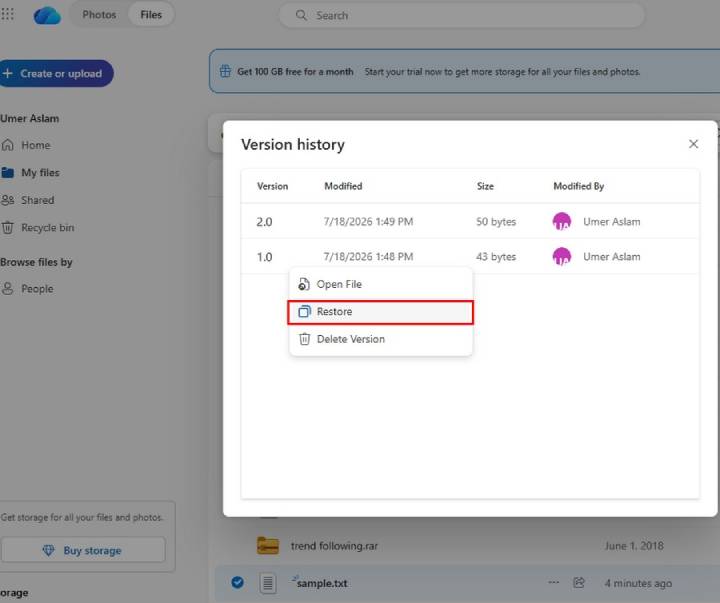Click the share icon for sample.txt

579,582
